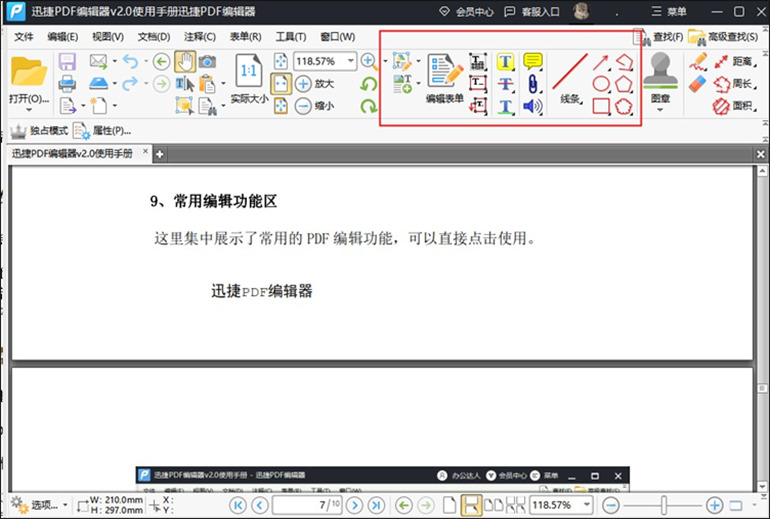Click the Fit Page icon beside zoom box

click(x=280, y=61)
